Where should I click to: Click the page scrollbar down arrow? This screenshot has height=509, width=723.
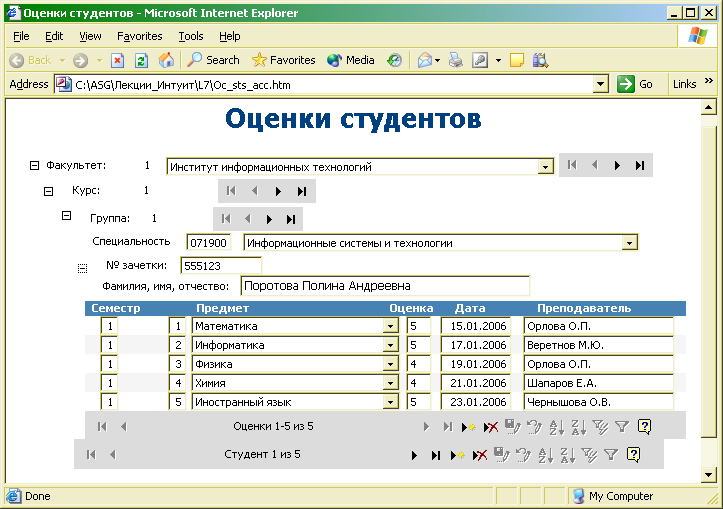tap(708, 474)
